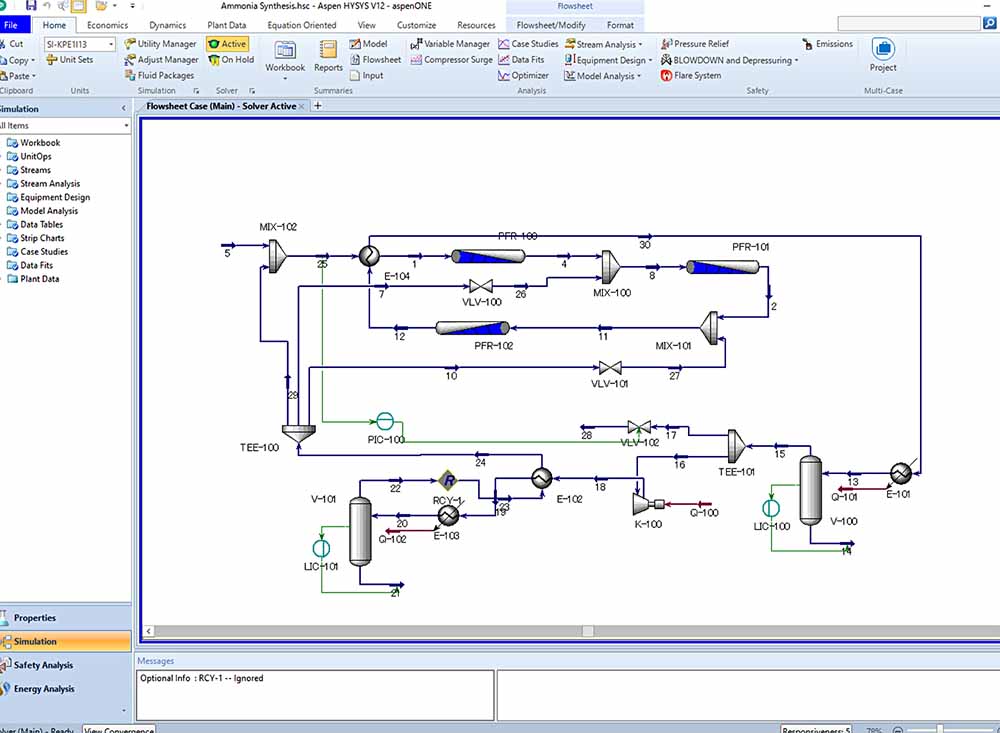Expand the Equipment Design dropdown
The image size is (1000, 733).
[x=651, y=61]
